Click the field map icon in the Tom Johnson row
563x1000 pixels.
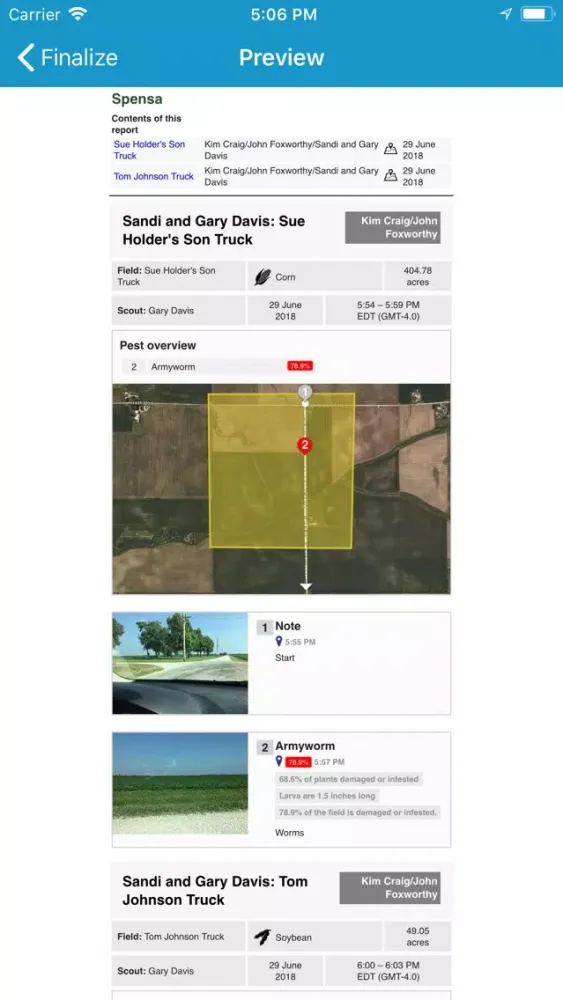391,176
